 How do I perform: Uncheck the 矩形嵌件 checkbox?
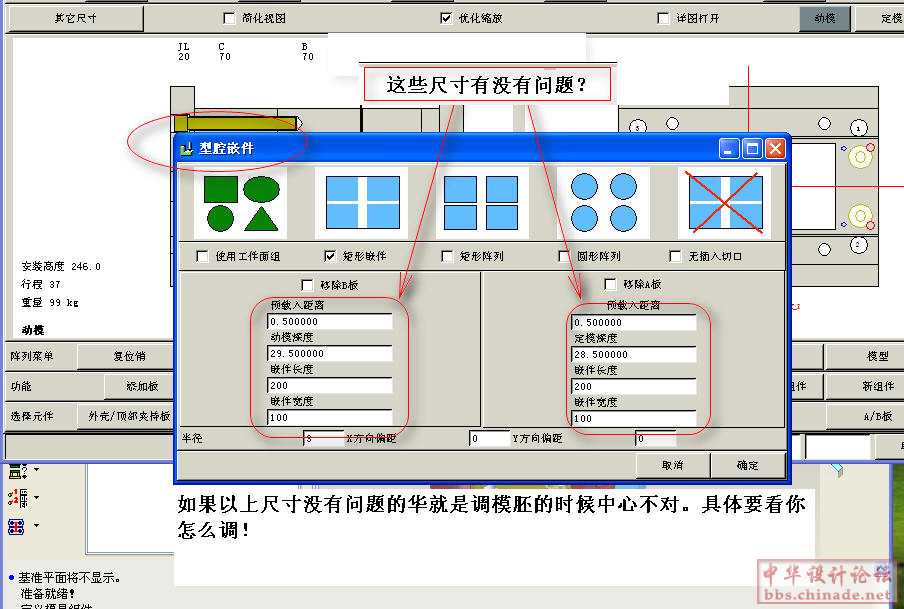point(329,256)
